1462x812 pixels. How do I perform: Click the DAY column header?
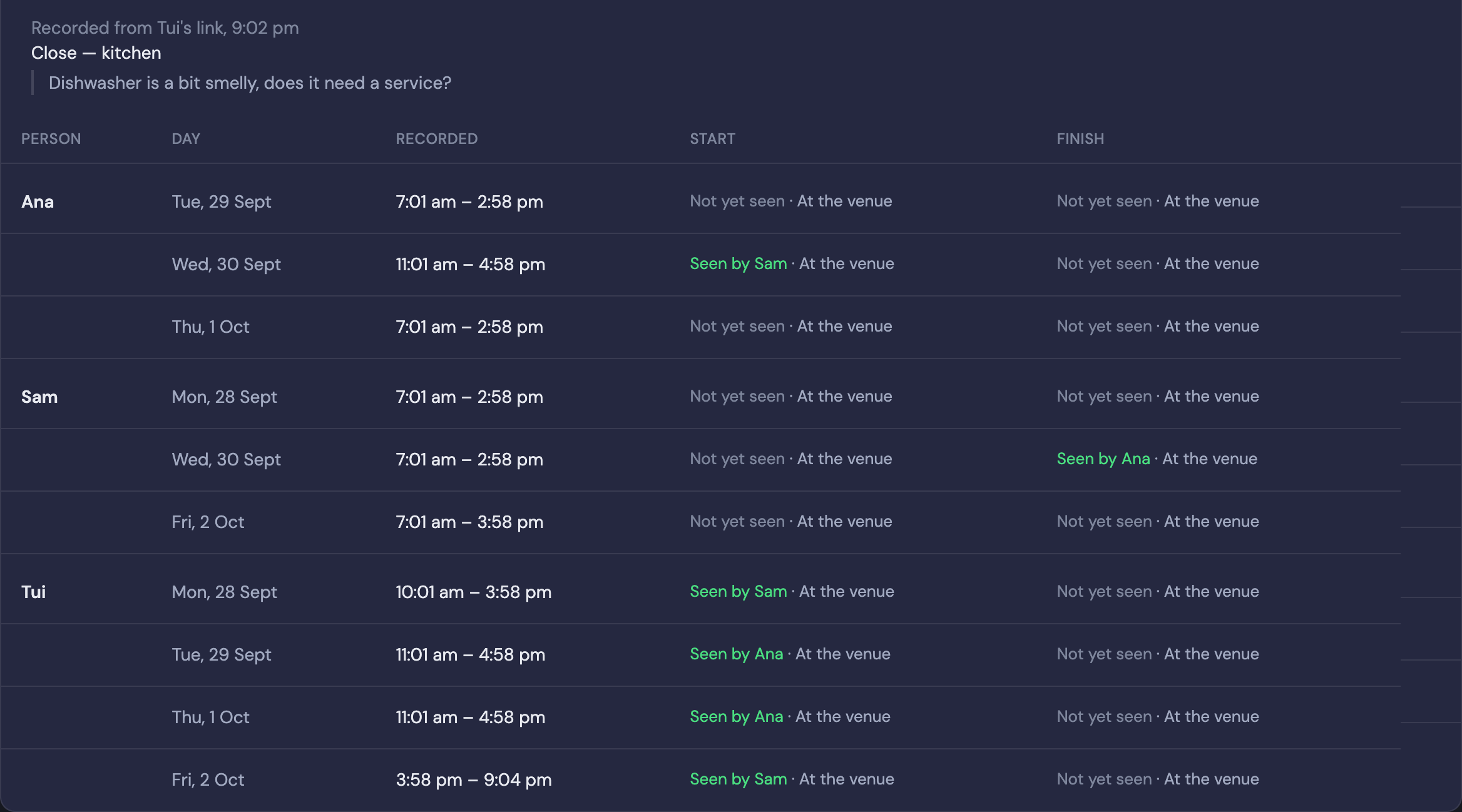(x=186, y=139)
